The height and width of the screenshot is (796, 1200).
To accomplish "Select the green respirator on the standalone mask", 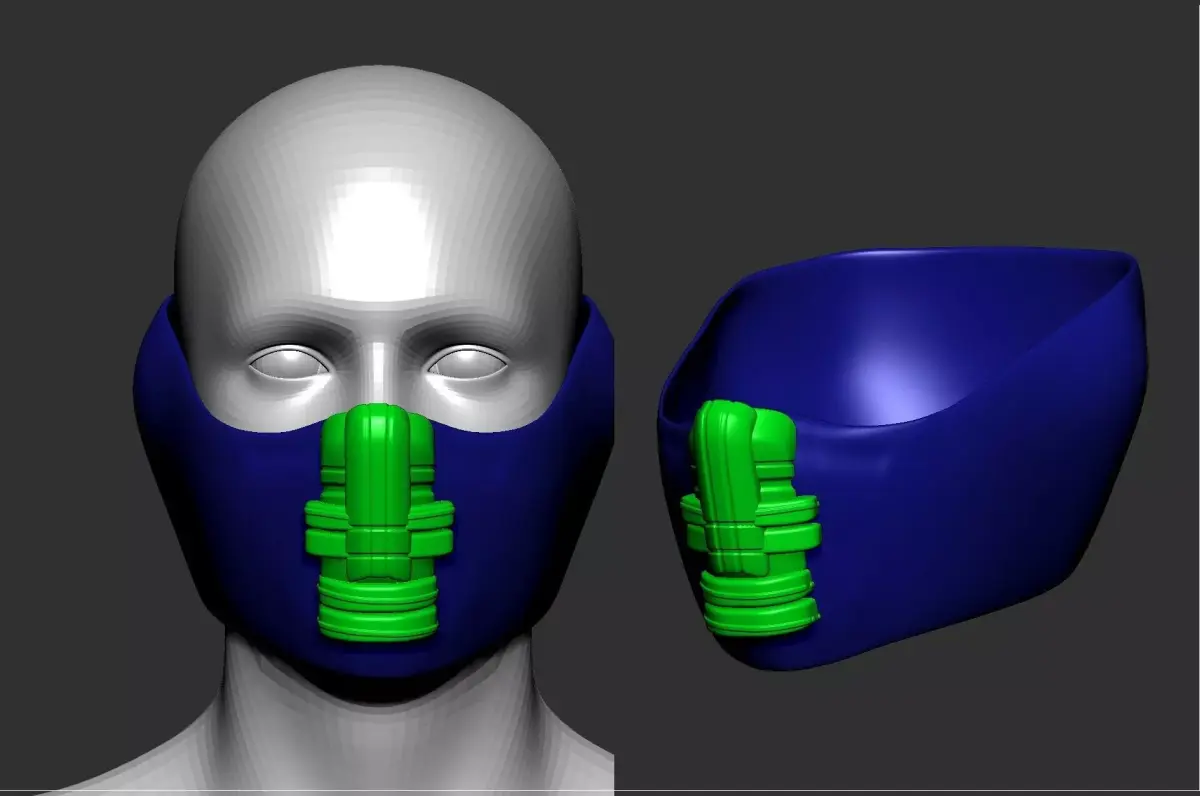I will point(750,518).
